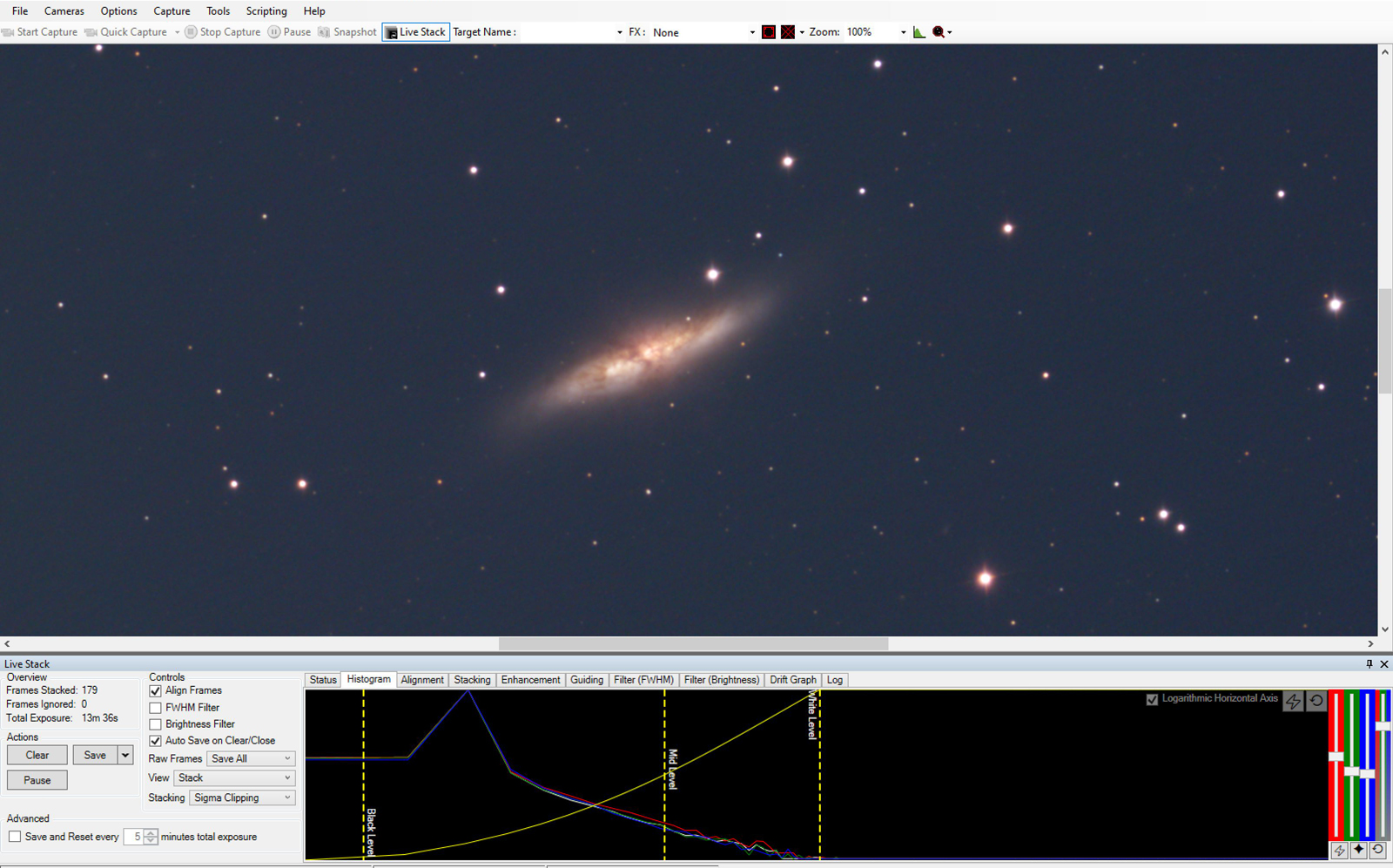Click the reset colour balance icon
Screen dimensions: 1393x868
[x=1377, y=850]
